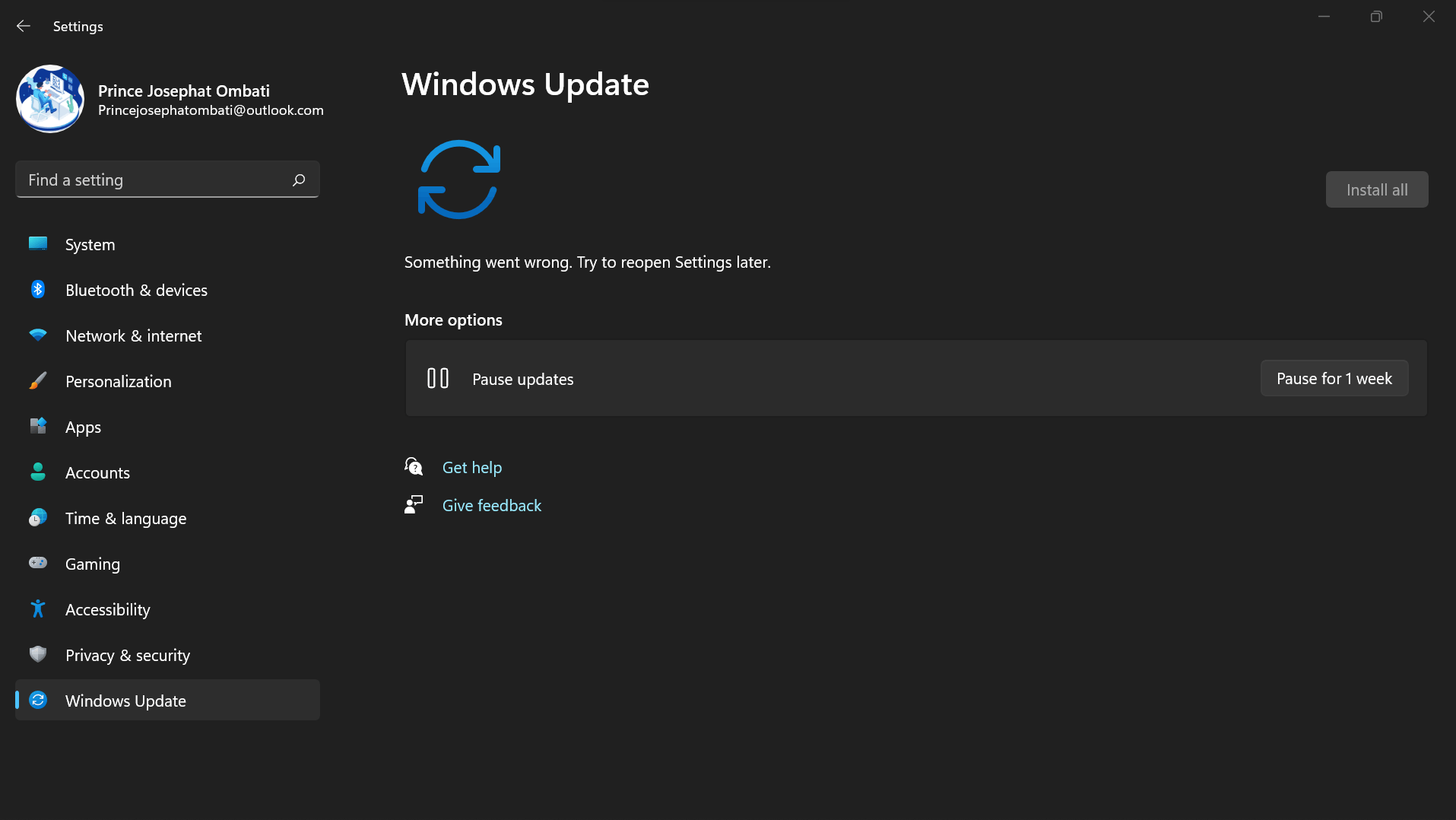This screenshot has height=820, width=1456.
Task: Navigate to Accounts
Action: (x=167, y=472)
